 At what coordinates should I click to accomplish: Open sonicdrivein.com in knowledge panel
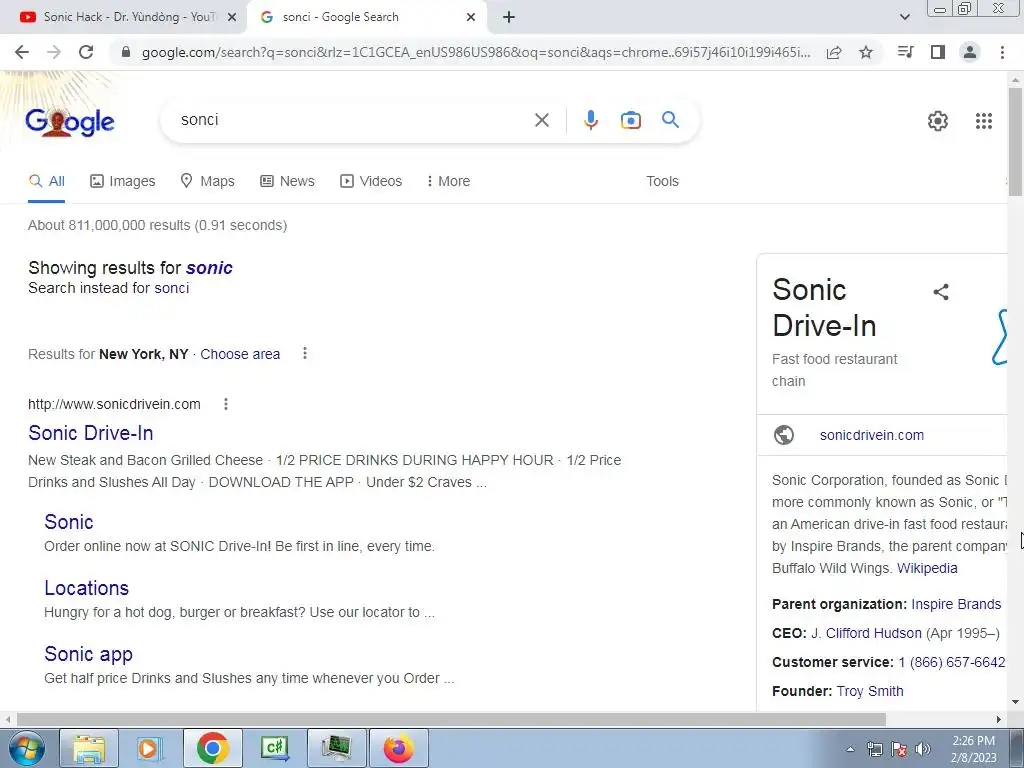pos(872,435)
